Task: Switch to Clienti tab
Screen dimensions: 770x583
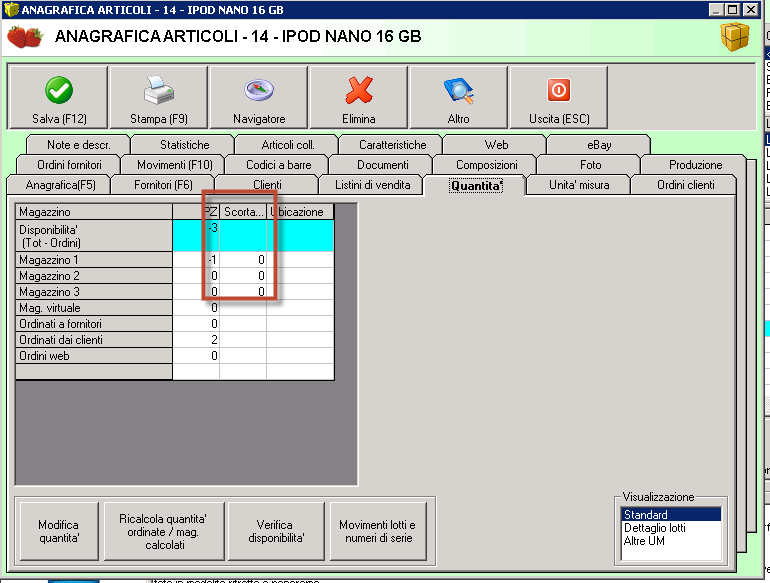Action: pos(267,185)
